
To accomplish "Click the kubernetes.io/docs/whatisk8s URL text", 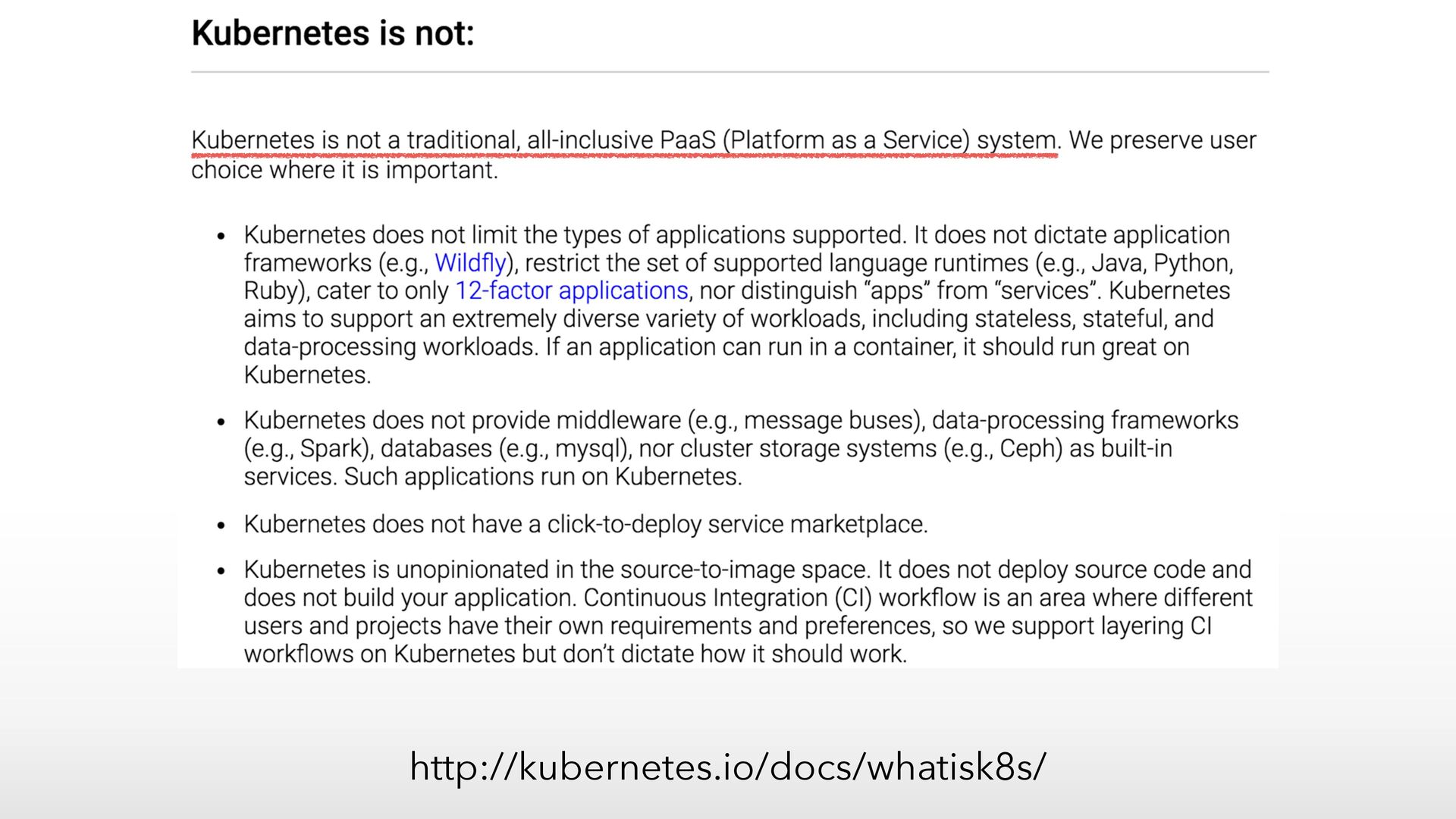I will 728,766.
